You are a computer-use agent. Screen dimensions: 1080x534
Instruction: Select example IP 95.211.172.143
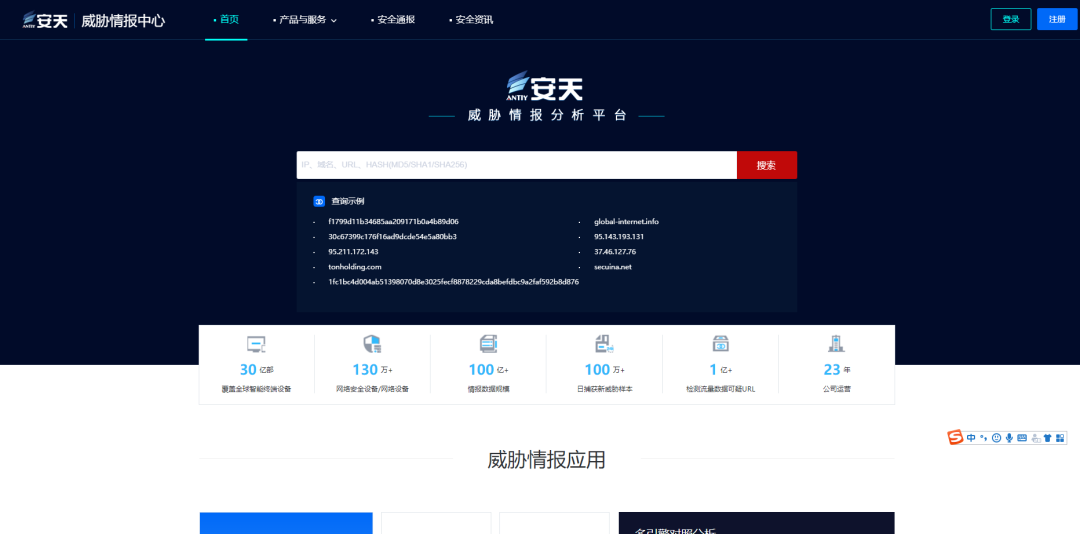[353, 251]
